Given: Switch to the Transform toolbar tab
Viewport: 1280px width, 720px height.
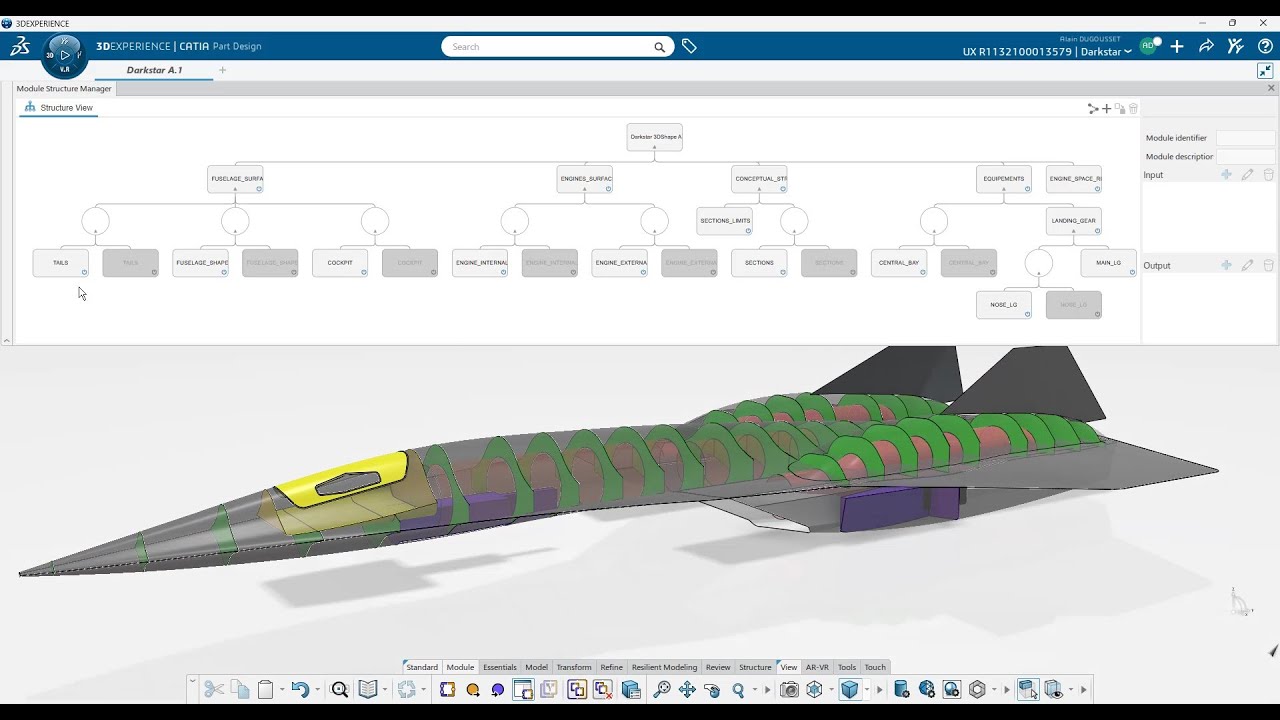Looking at the screenshot, I should 574,667.
